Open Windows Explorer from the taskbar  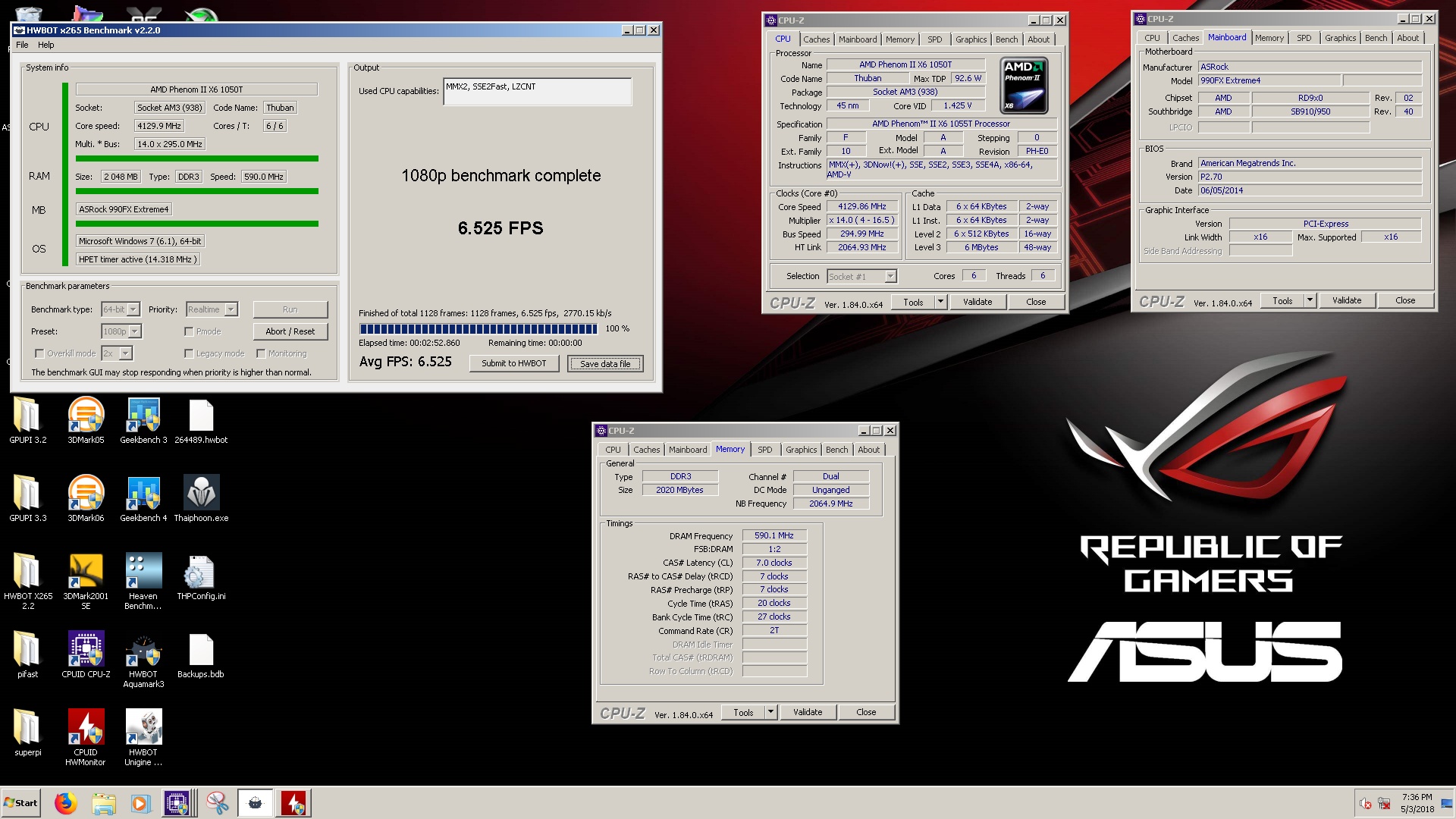[103, 802]
